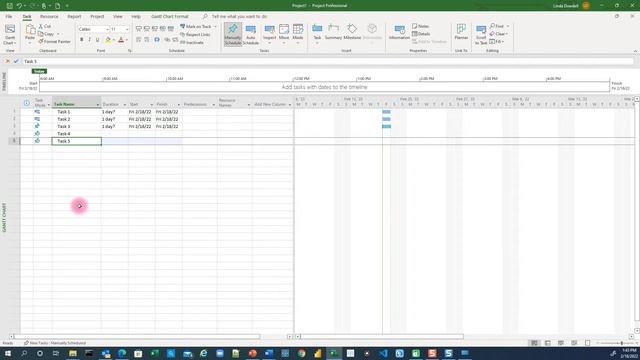
Task: Switch to the Gantt Chart Format tab
Action: pyautogui.click(x=170, y=17)
